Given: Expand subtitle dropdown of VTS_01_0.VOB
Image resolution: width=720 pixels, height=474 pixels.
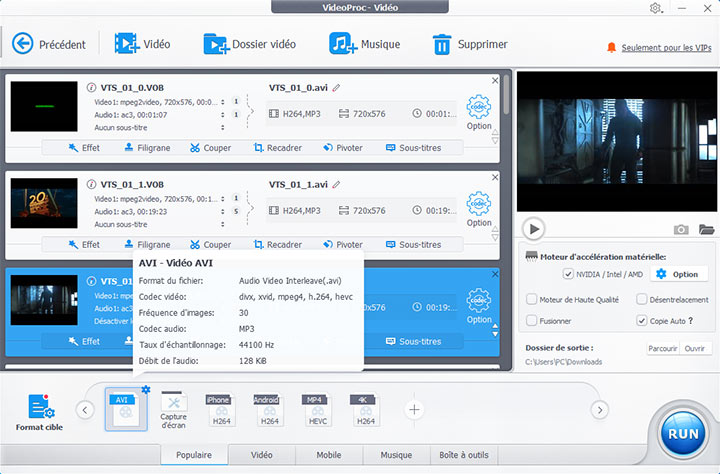Looking at the screenshot, I should [223, 128].
